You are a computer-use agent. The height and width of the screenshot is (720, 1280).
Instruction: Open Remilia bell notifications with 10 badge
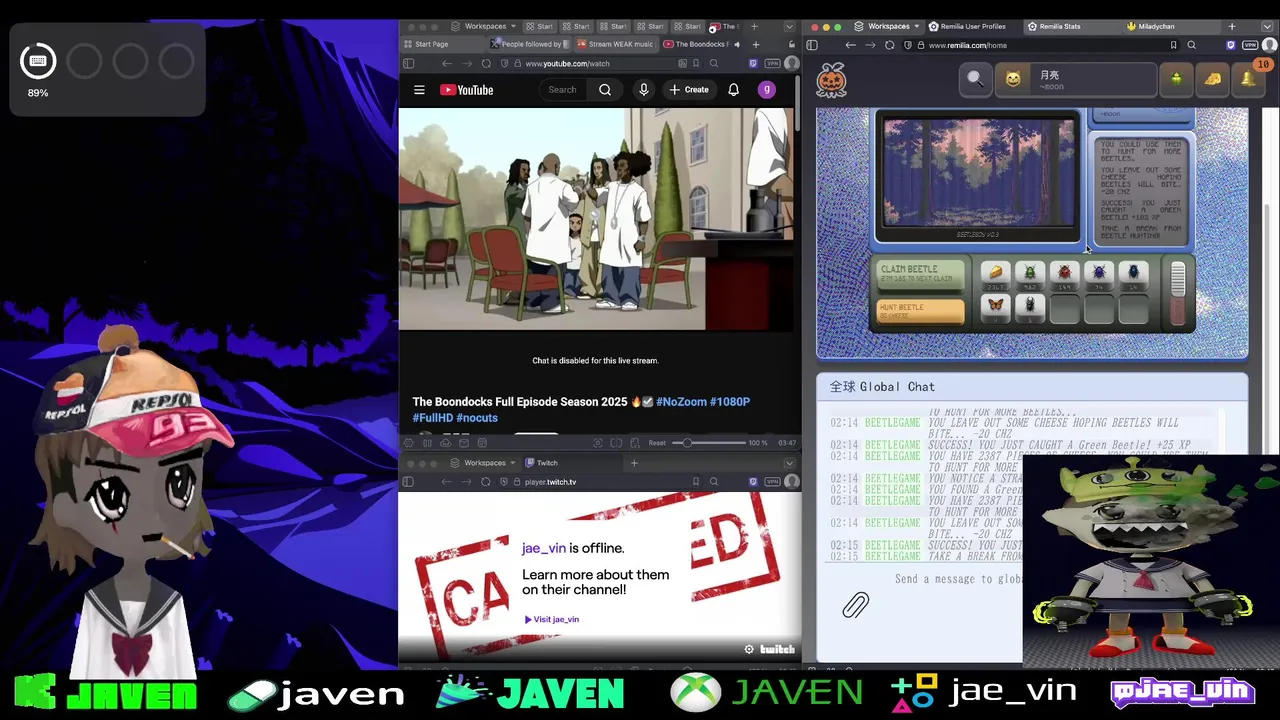point(1249,79)
